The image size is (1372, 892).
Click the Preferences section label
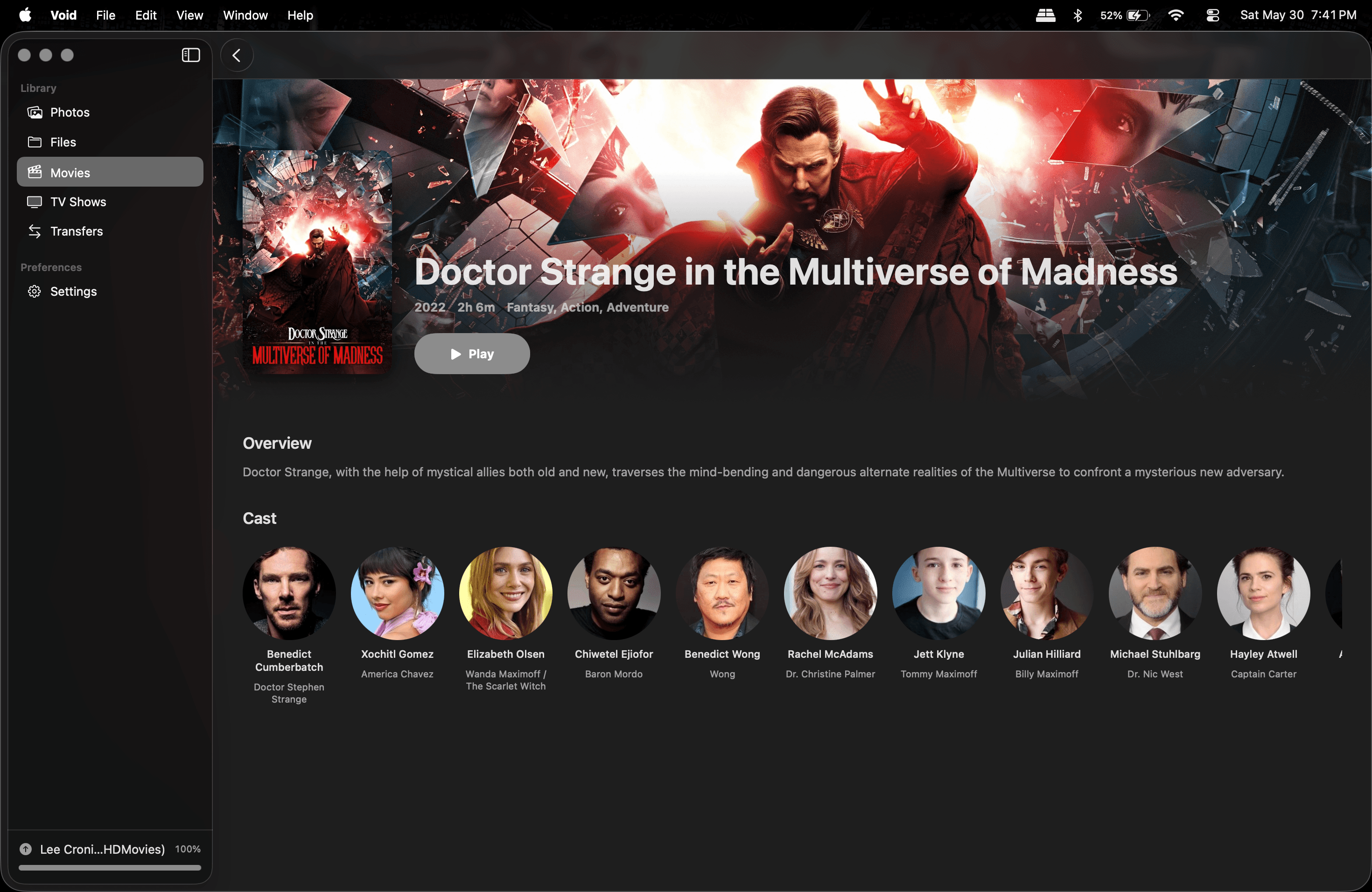click(x=51, y=267)
